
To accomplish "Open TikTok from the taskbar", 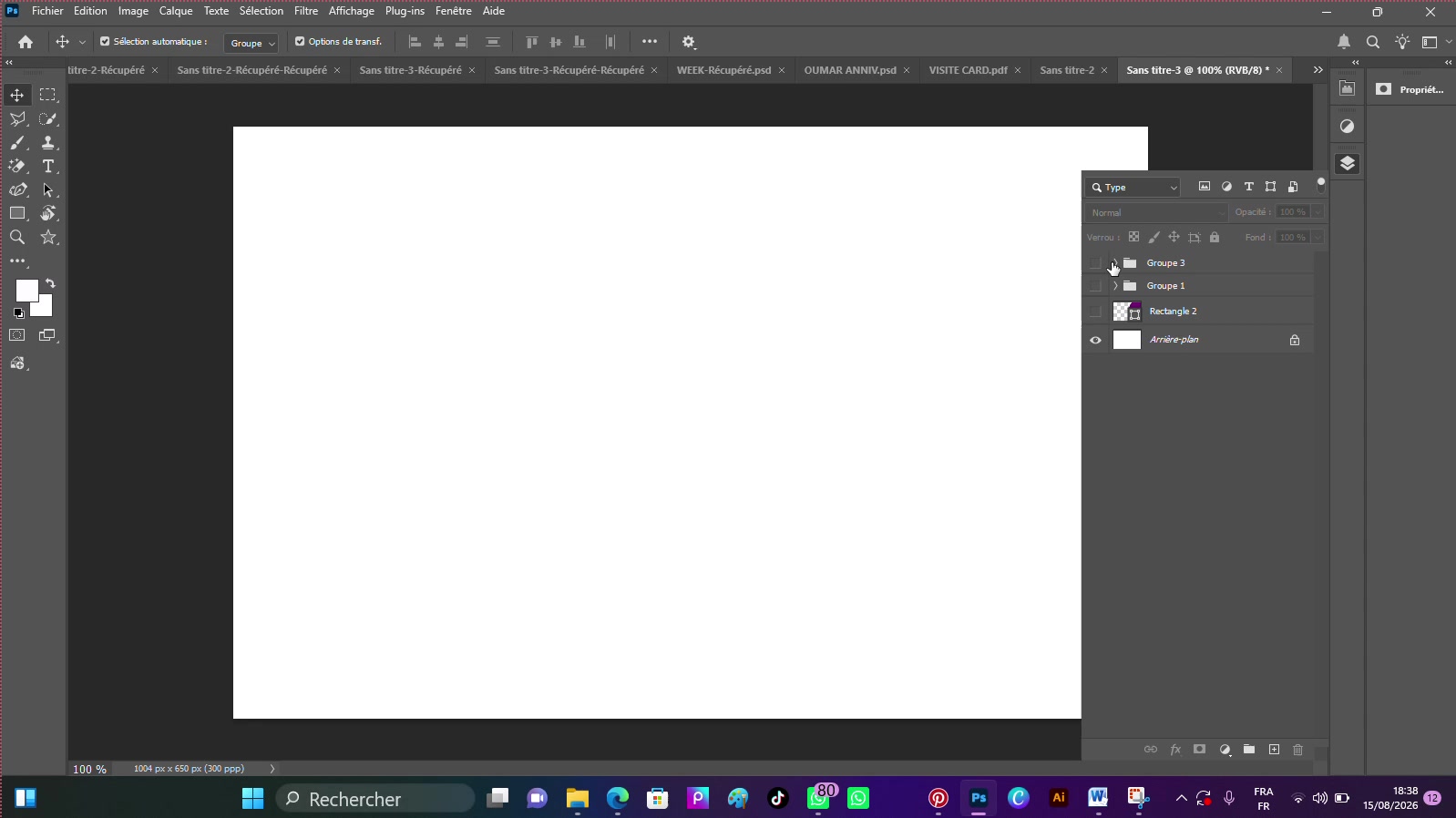I will click(778, 799).
